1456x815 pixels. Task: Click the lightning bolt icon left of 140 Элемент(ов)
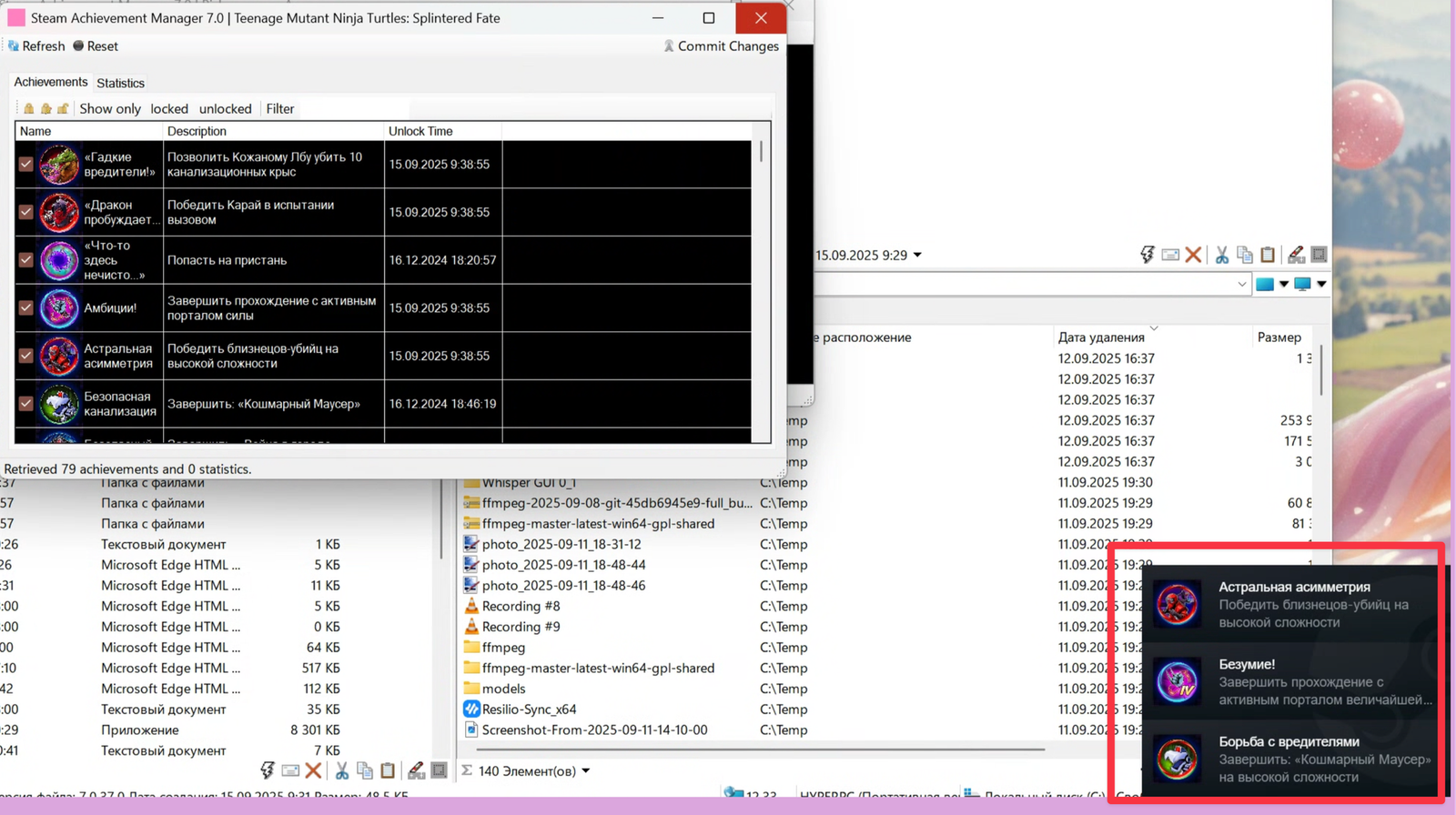pyautogui.click(x=268, y=770)
